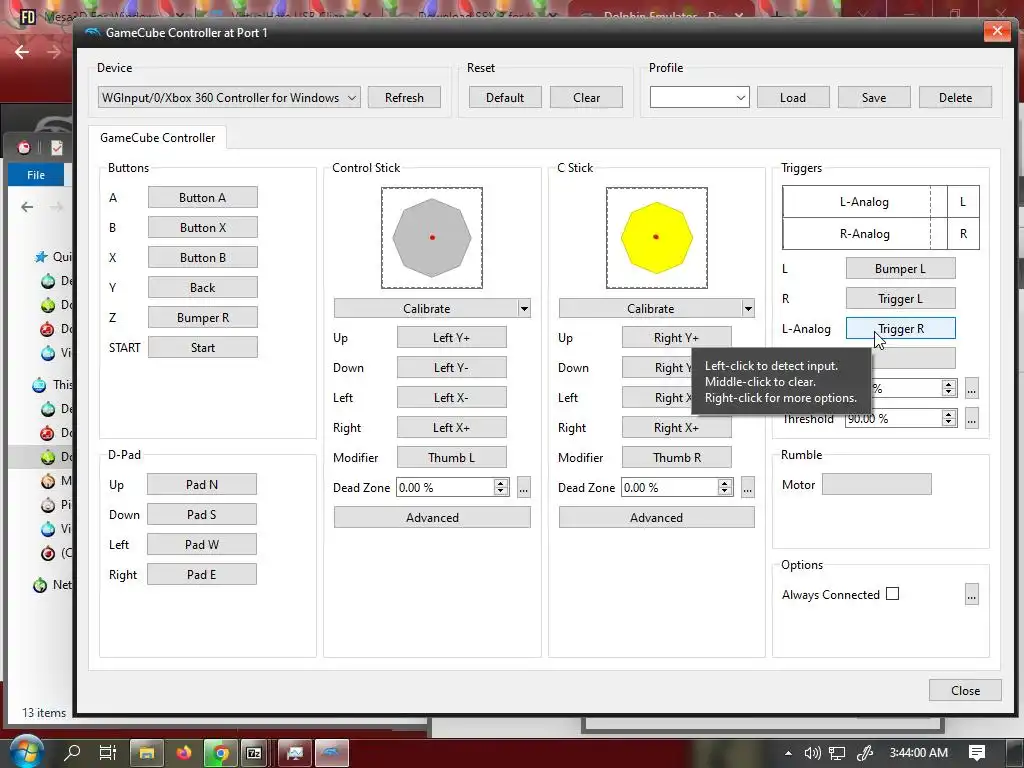Screen dimensions: 1024x768
Task: Open 7-Zip taskbar icon
Action: [254, 753]
